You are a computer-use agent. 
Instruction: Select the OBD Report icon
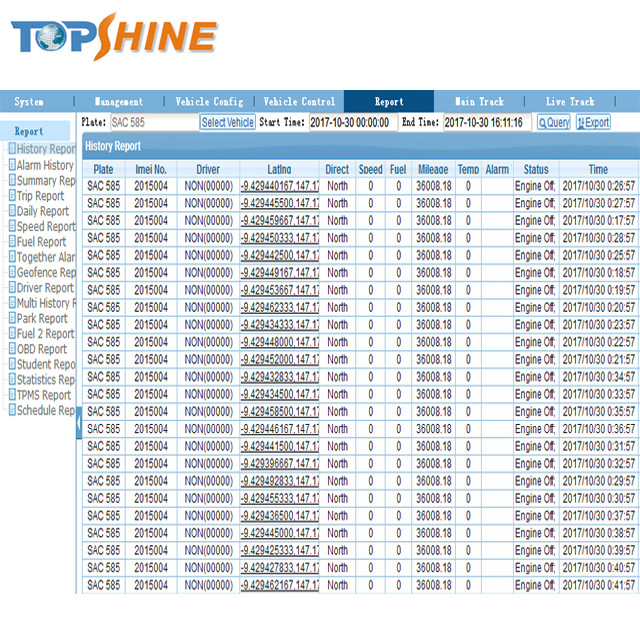(x=12, y=349)
